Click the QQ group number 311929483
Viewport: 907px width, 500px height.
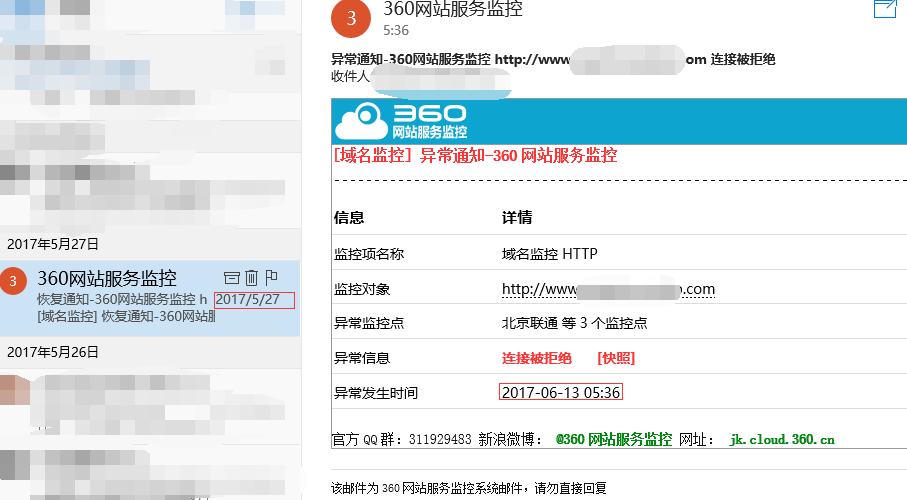(440, 439)
